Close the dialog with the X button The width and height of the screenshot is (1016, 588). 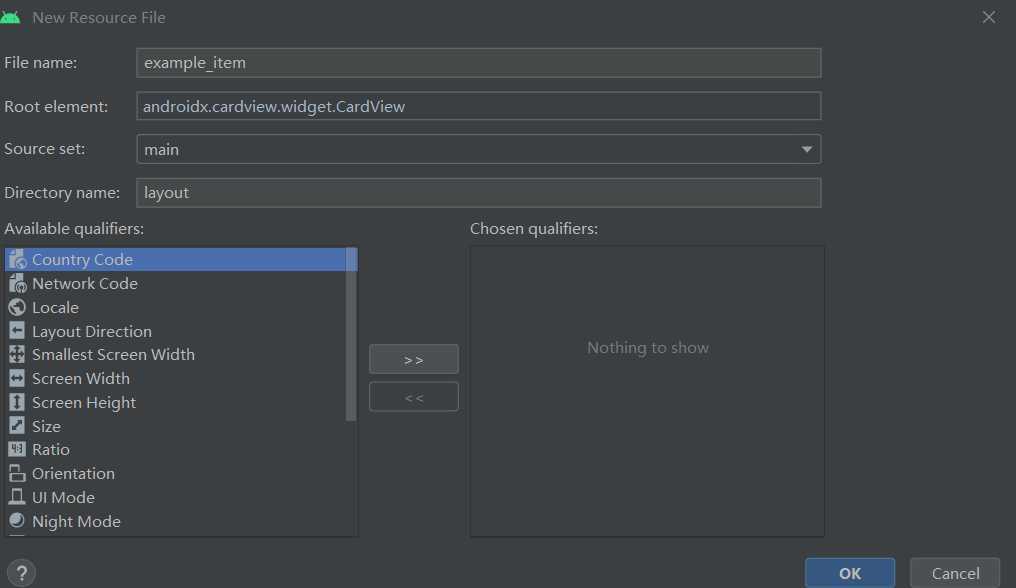tap(988, 18)
